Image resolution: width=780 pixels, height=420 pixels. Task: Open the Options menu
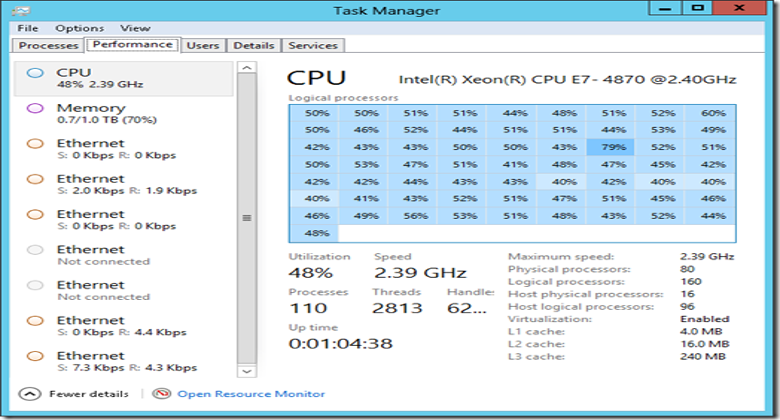click(x=80, y=28)
